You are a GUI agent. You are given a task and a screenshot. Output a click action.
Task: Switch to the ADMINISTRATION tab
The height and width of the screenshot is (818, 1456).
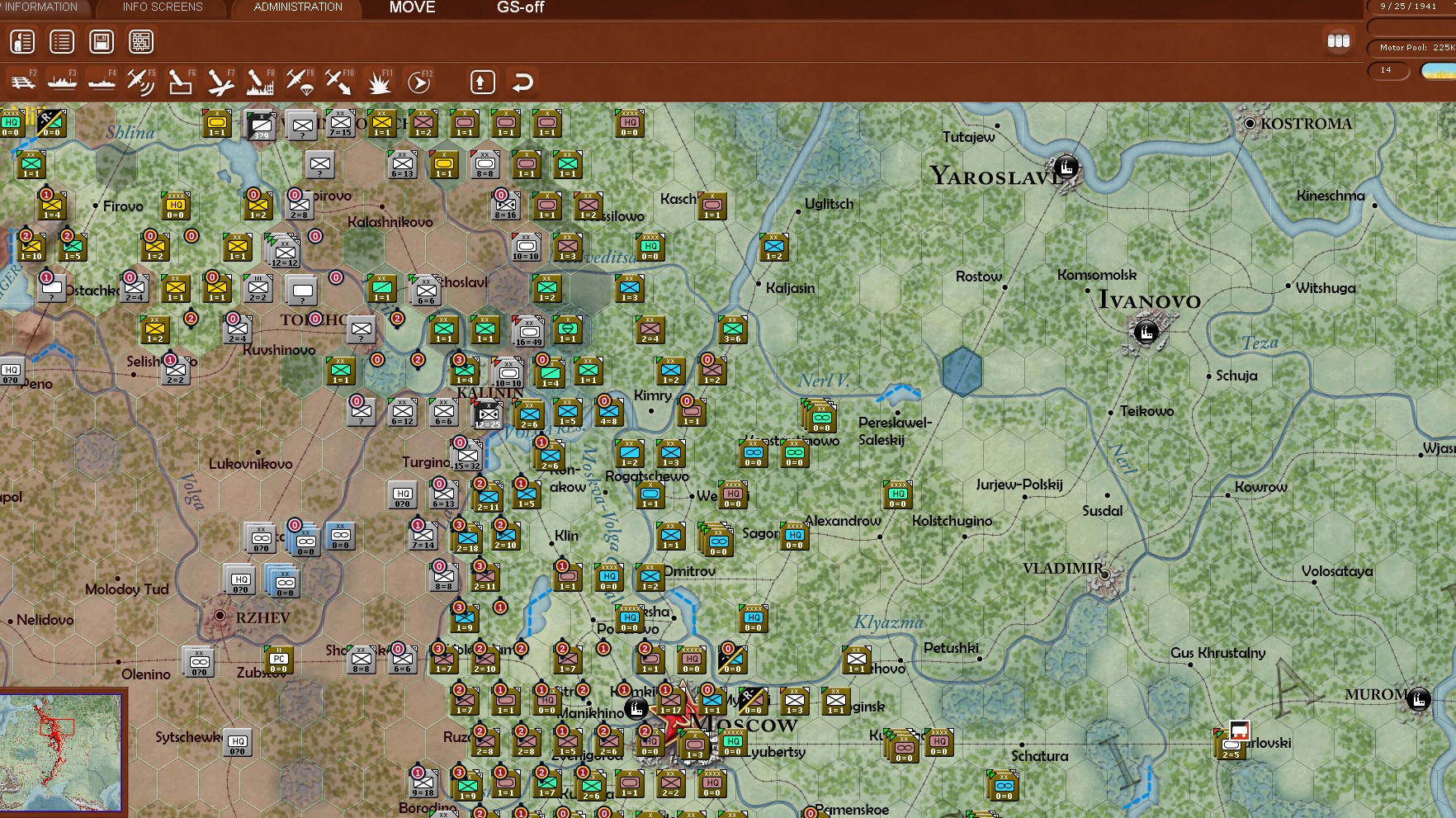[298, 7]
